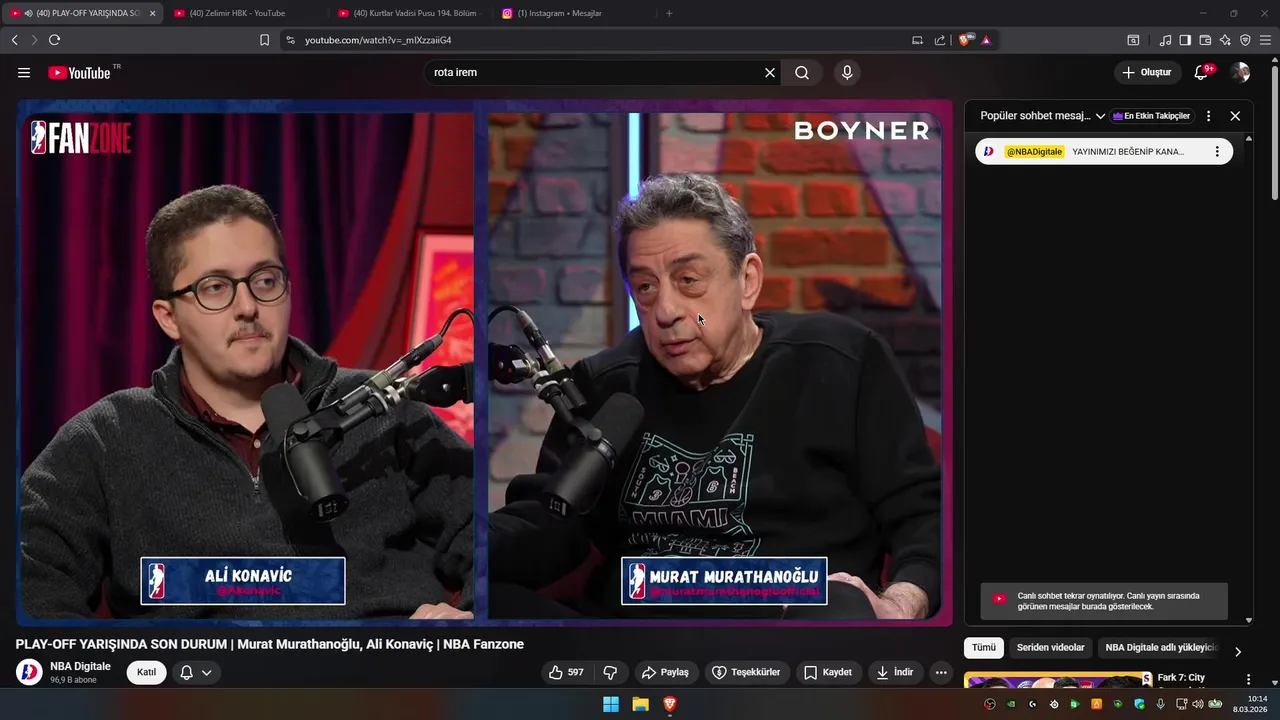Open the YouTube guide hamburger menu
This screenshot has width=1280, height=720.
24,73
